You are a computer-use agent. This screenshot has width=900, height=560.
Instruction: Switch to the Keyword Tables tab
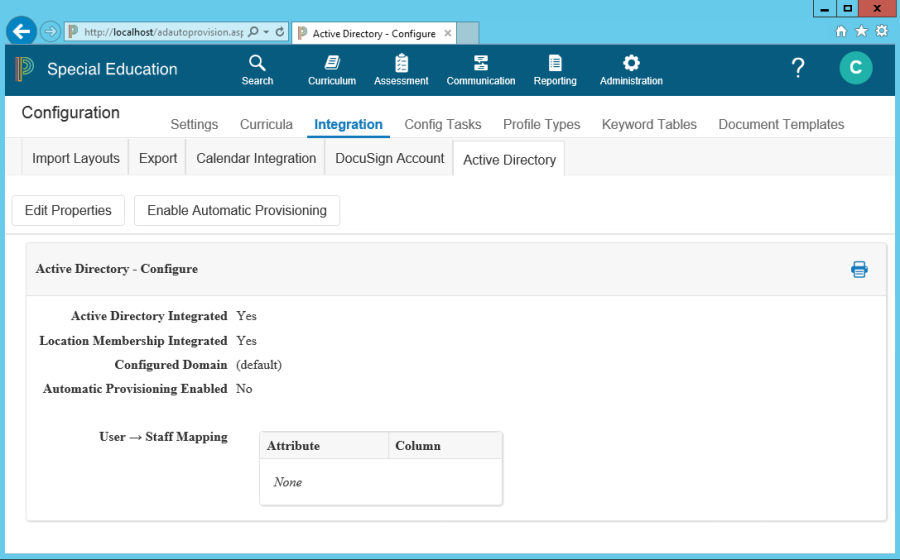click(649, 125)
